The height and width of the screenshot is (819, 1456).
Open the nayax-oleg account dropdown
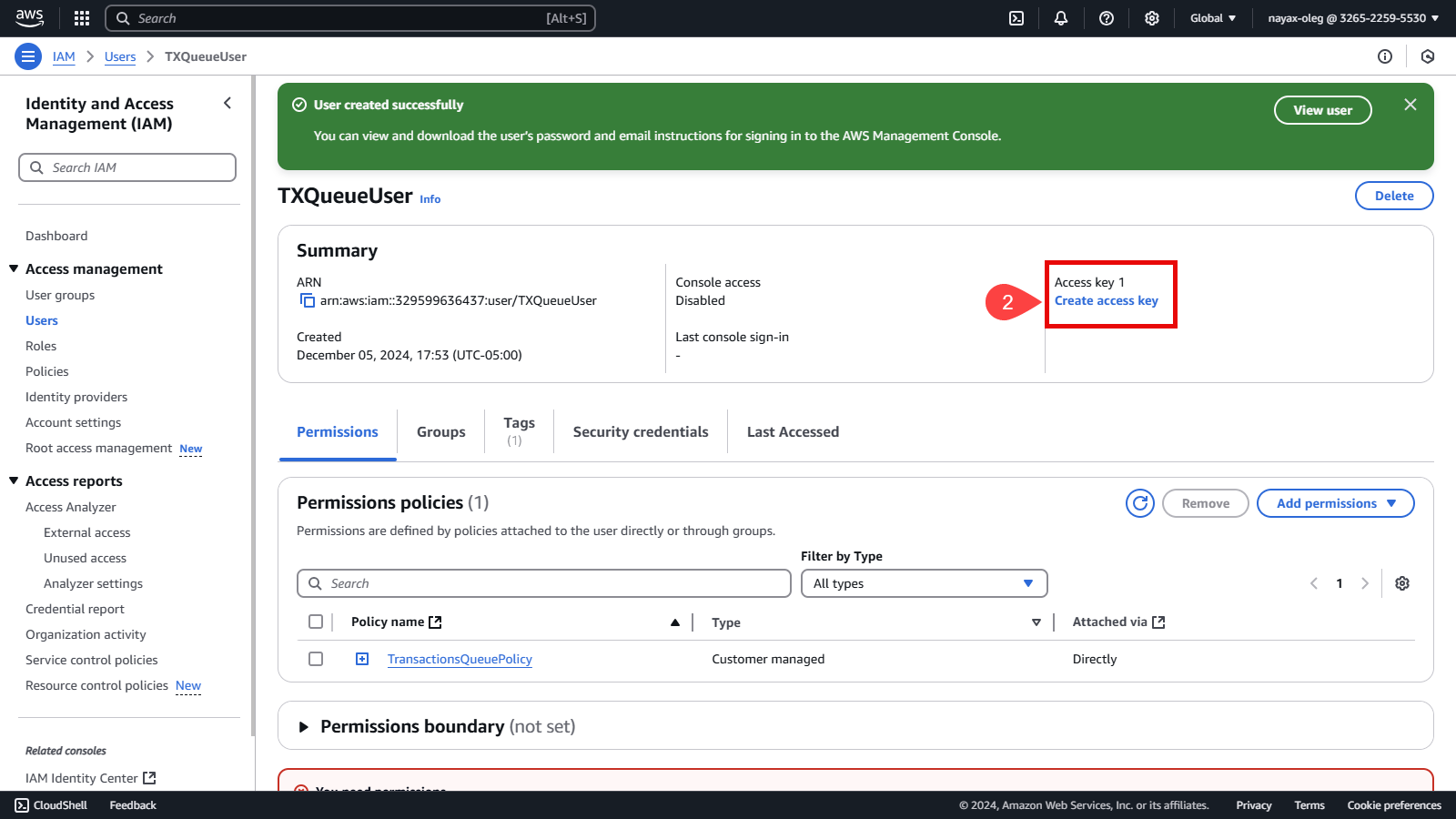coord(1353,18)
